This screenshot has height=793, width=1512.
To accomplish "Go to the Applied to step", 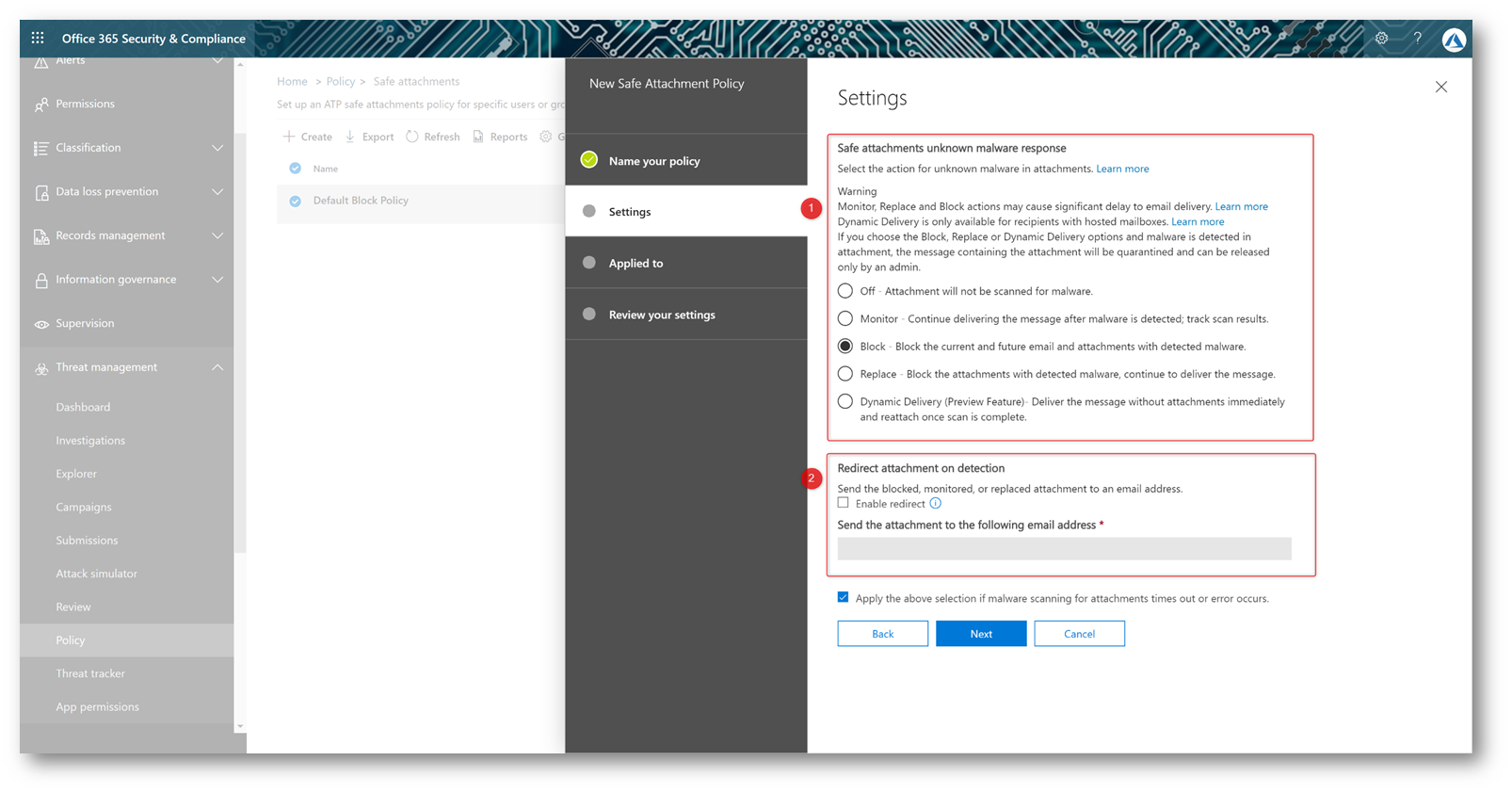I will click(x=686, y=263).
